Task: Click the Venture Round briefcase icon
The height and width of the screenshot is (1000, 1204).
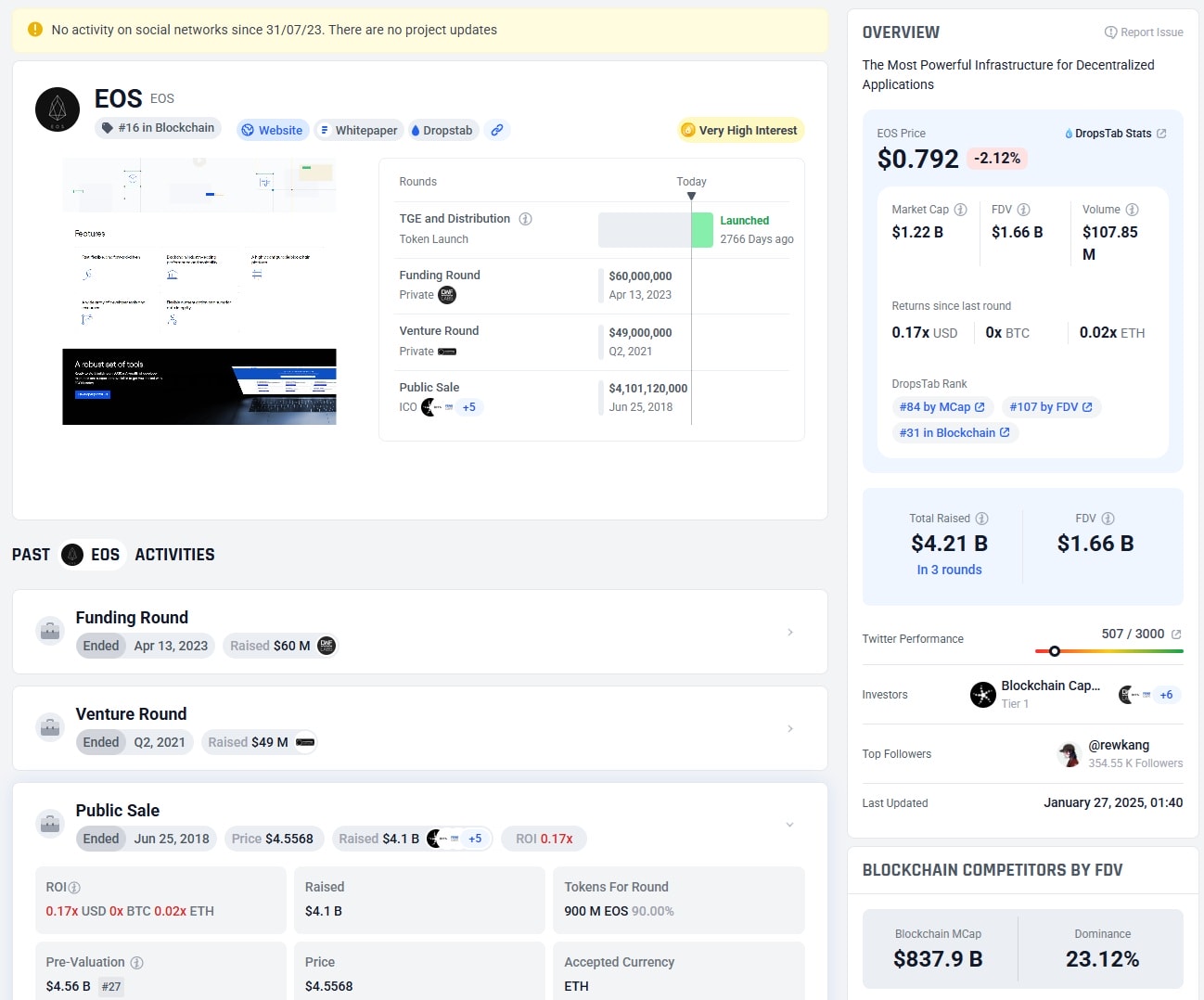Action: tap(50, 727)
